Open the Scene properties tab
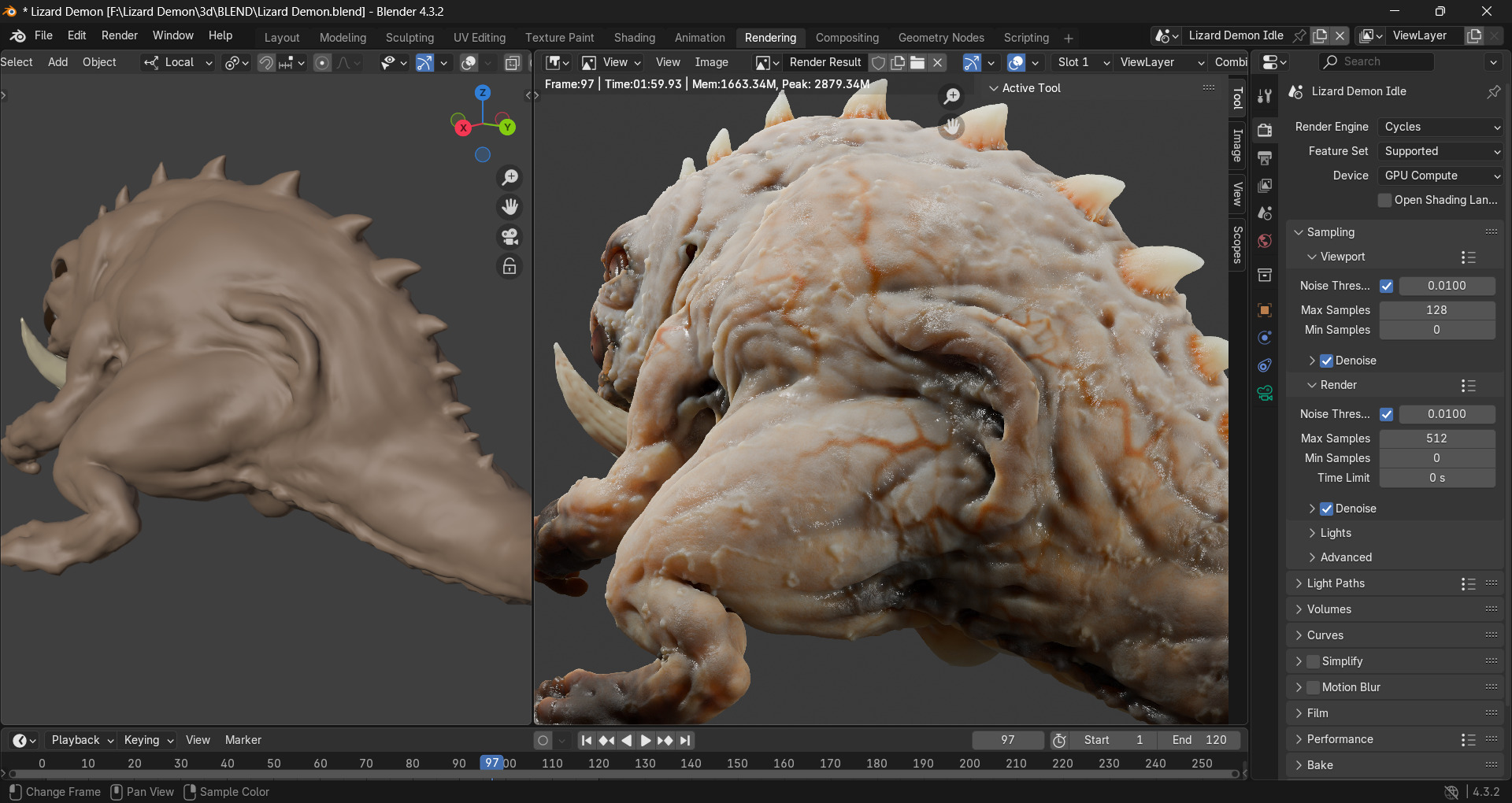This screenshot has height=803, width=1512. 1265,213
